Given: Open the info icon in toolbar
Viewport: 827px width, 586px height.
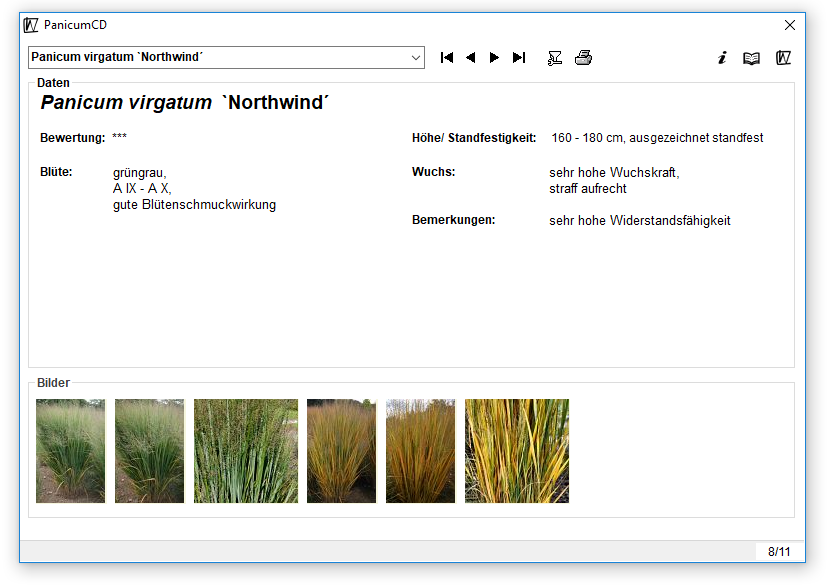Looking at the screenshot, I should click(x=722, y=58).
